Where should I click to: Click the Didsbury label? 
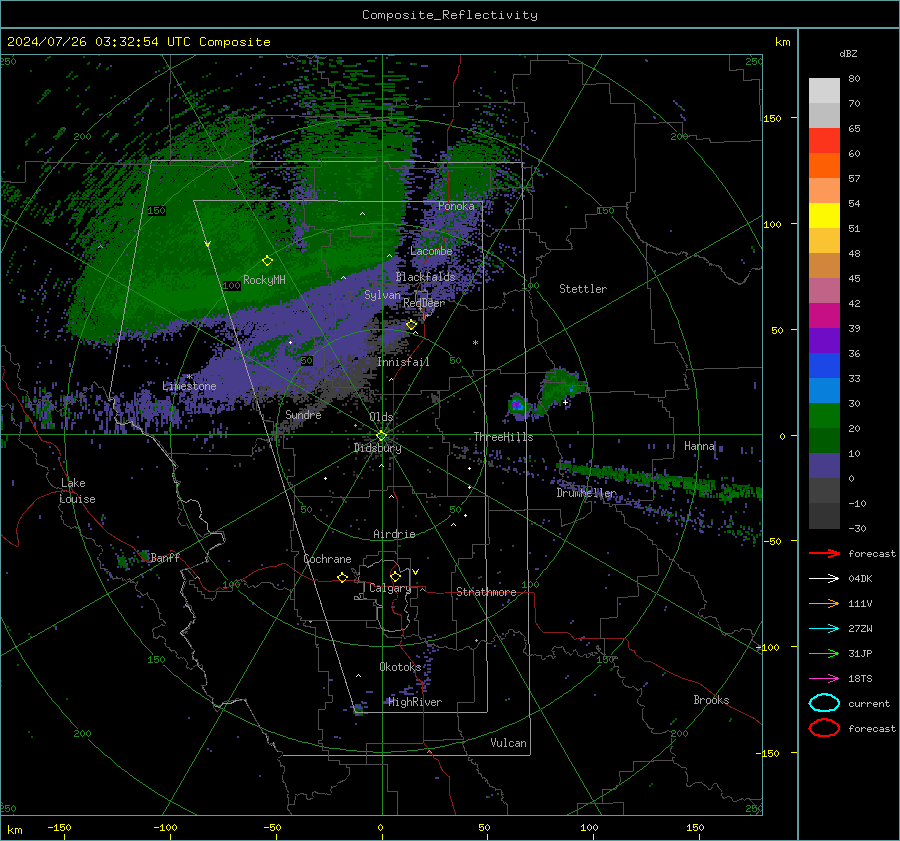(377, 448)
